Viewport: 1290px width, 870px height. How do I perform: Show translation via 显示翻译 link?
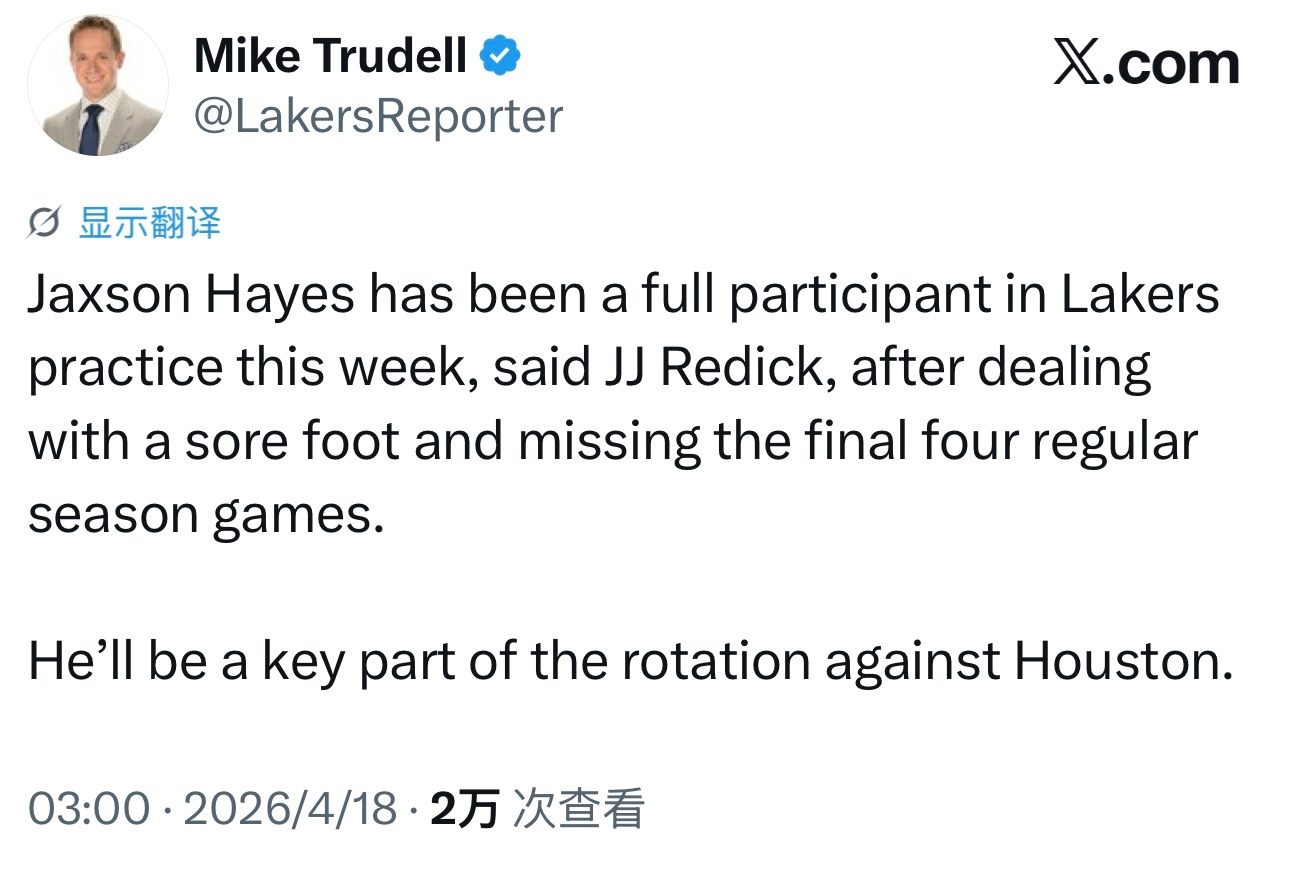point(149,223)
